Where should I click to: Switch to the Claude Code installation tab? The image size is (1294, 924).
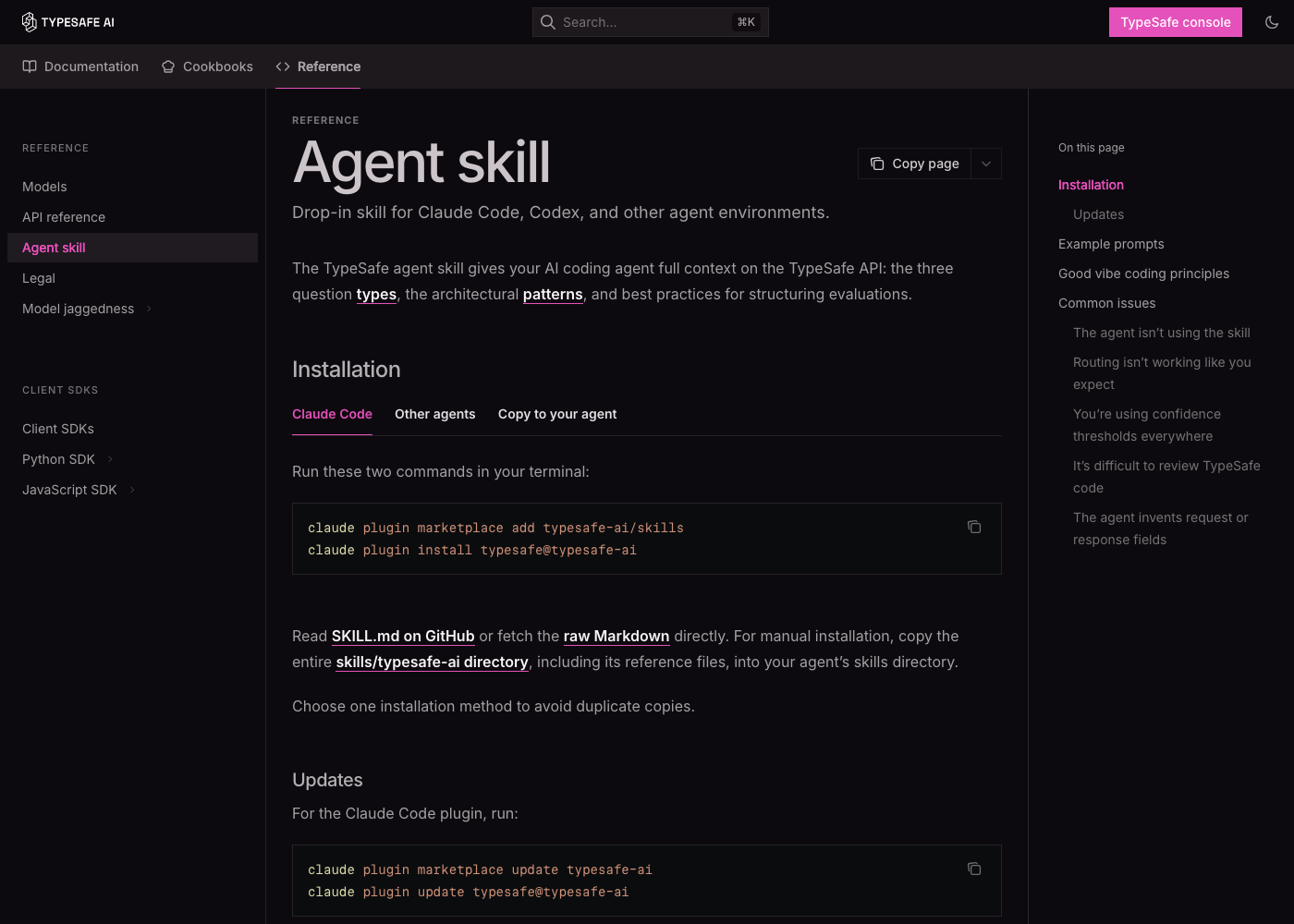pos(332,414)
